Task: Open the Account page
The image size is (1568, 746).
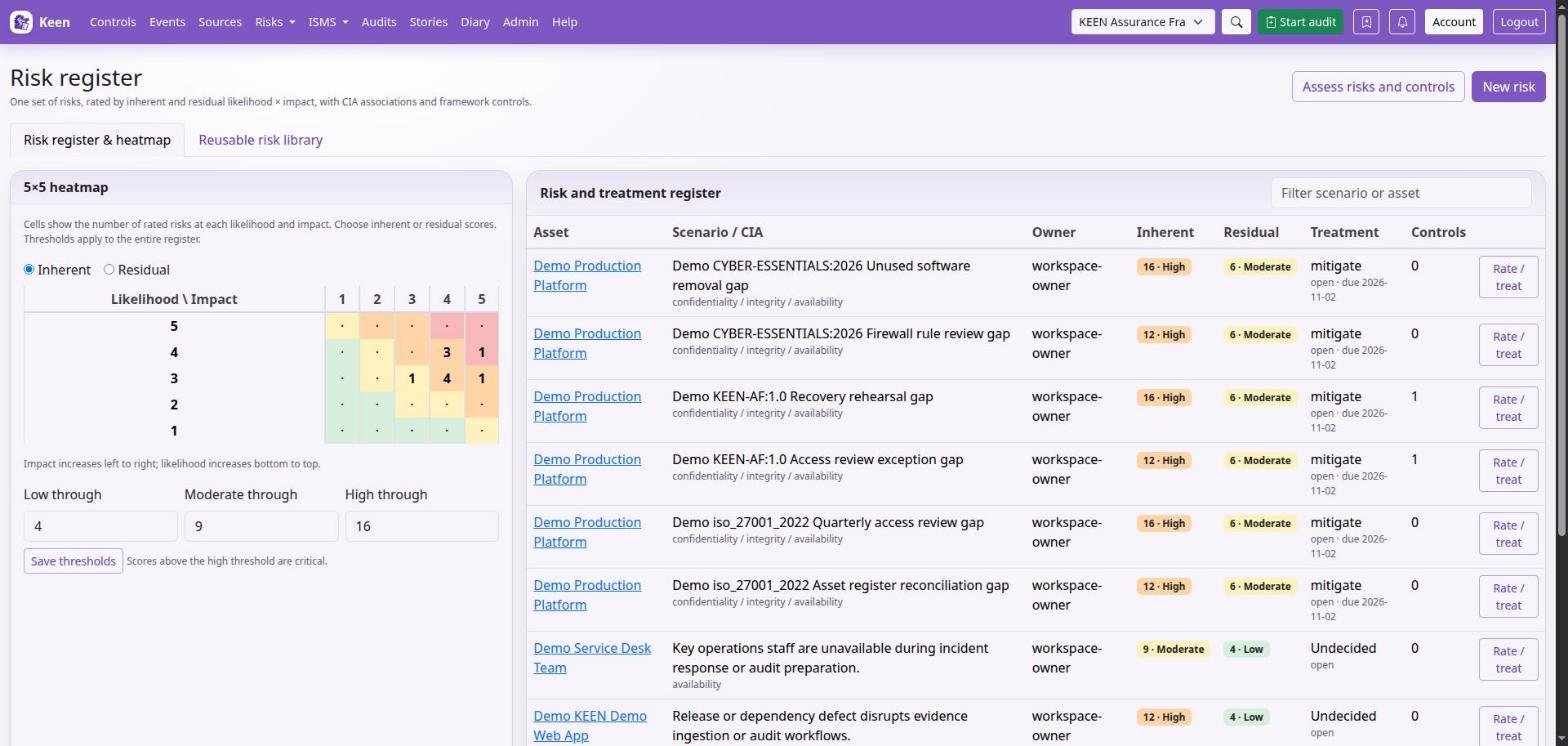Action: click(1453, 22)
